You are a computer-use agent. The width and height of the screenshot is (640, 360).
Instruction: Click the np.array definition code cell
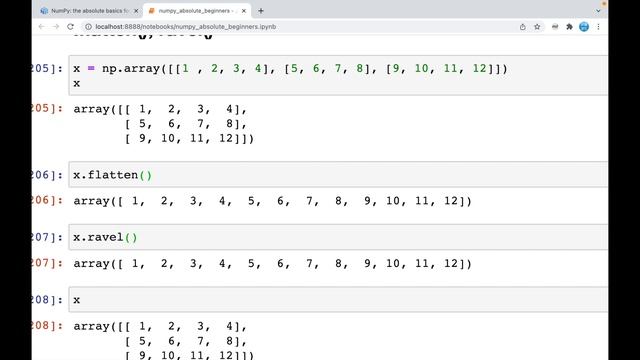point(338,76)
